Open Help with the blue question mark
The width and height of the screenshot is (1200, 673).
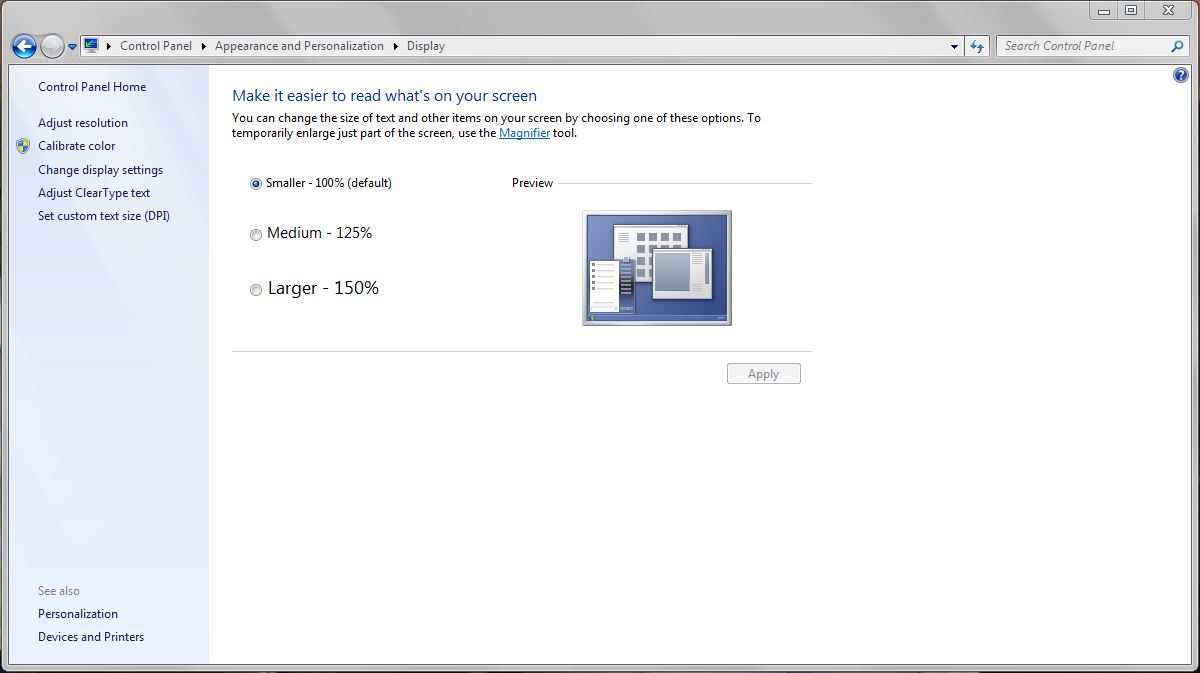tap(1181, 76)
